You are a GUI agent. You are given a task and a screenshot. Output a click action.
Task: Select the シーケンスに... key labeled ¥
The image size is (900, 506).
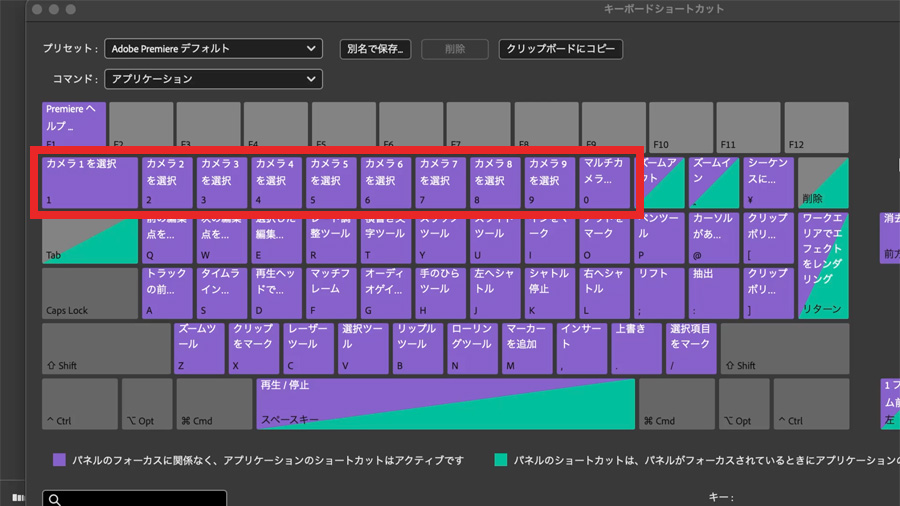(768, 182)
